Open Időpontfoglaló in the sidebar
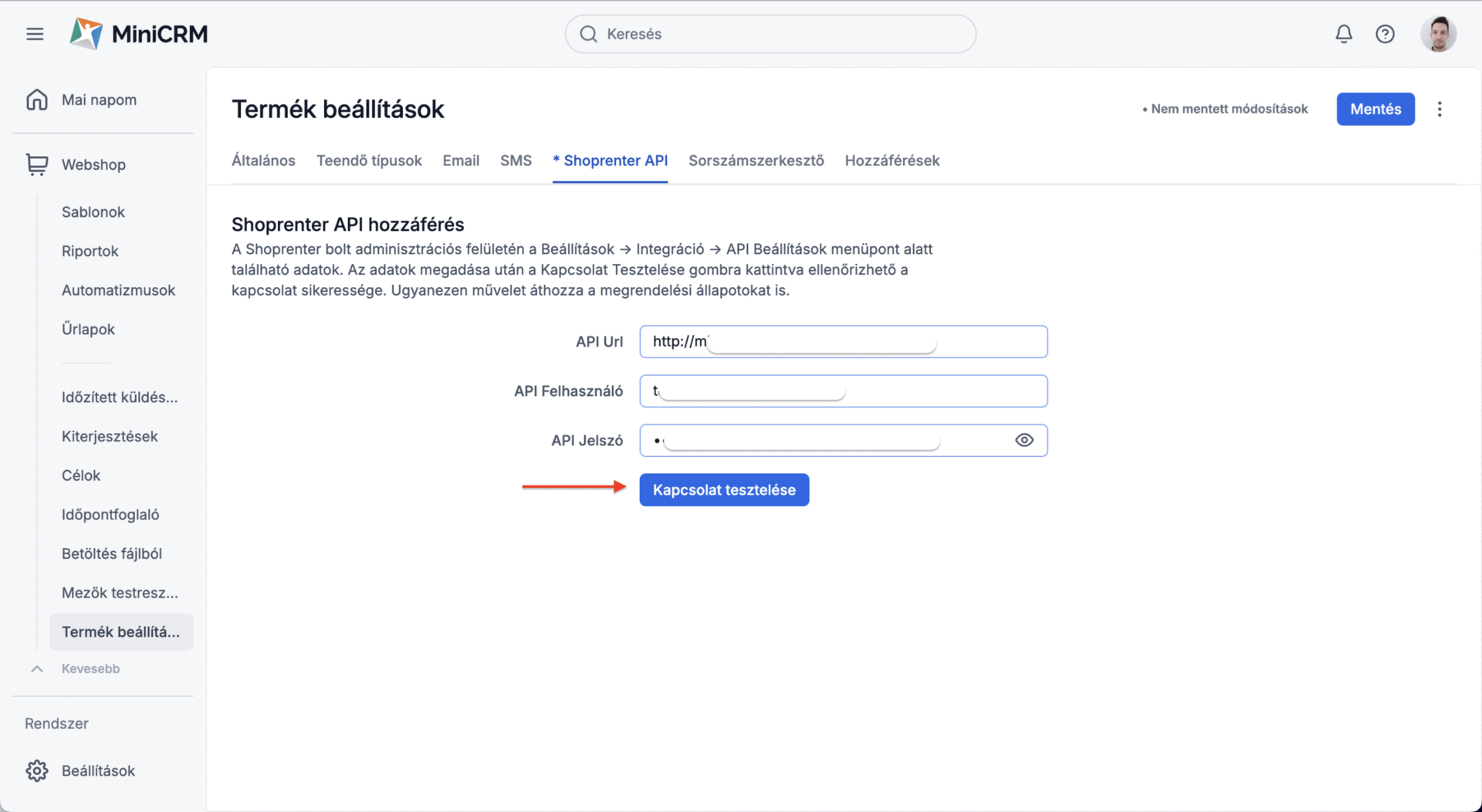The image size is (1482, 812). (110, 514)
